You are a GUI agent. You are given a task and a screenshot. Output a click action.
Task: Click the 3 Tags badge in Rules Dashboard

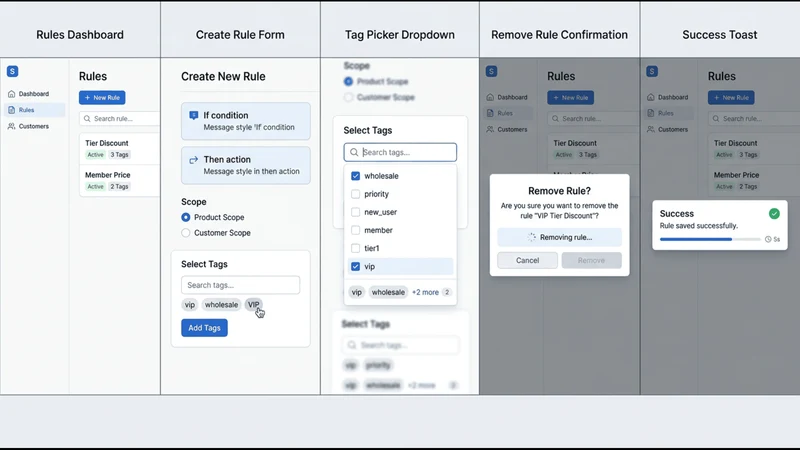[x=119, y=155]
